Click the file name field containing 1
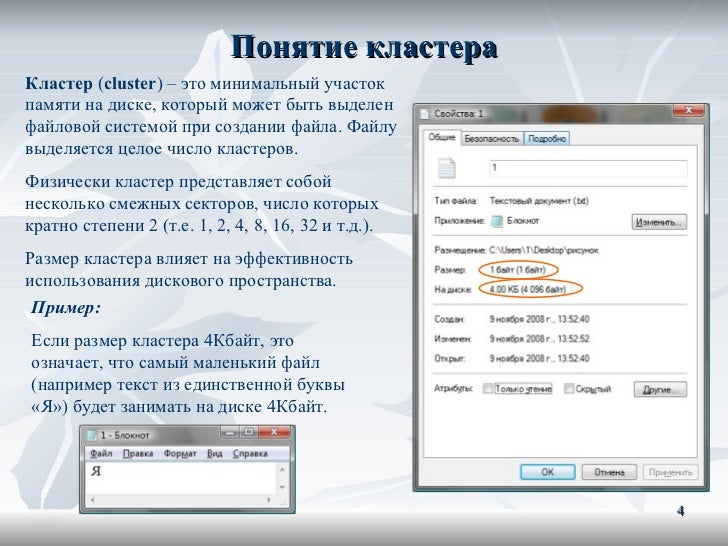The height and width of the screenshot is (546, 728). tap(588, 168)
